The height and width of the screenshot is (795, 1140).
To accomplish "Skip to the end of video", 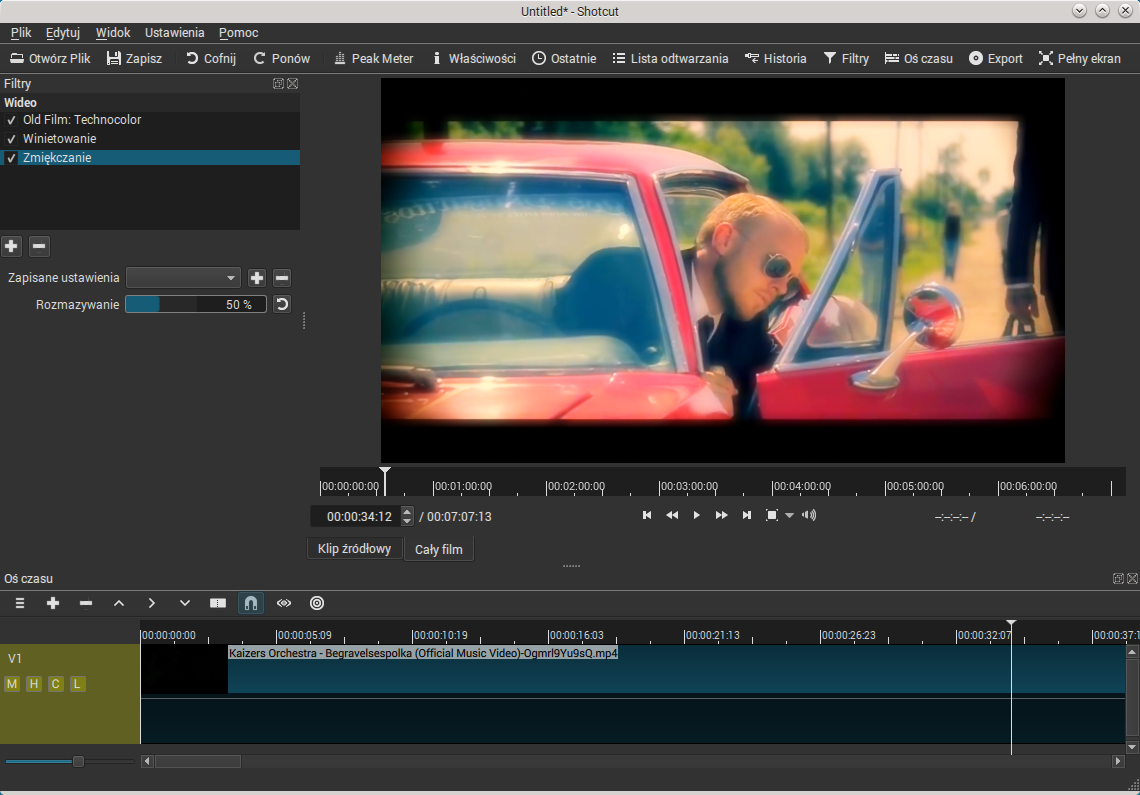I will (747, 515).
